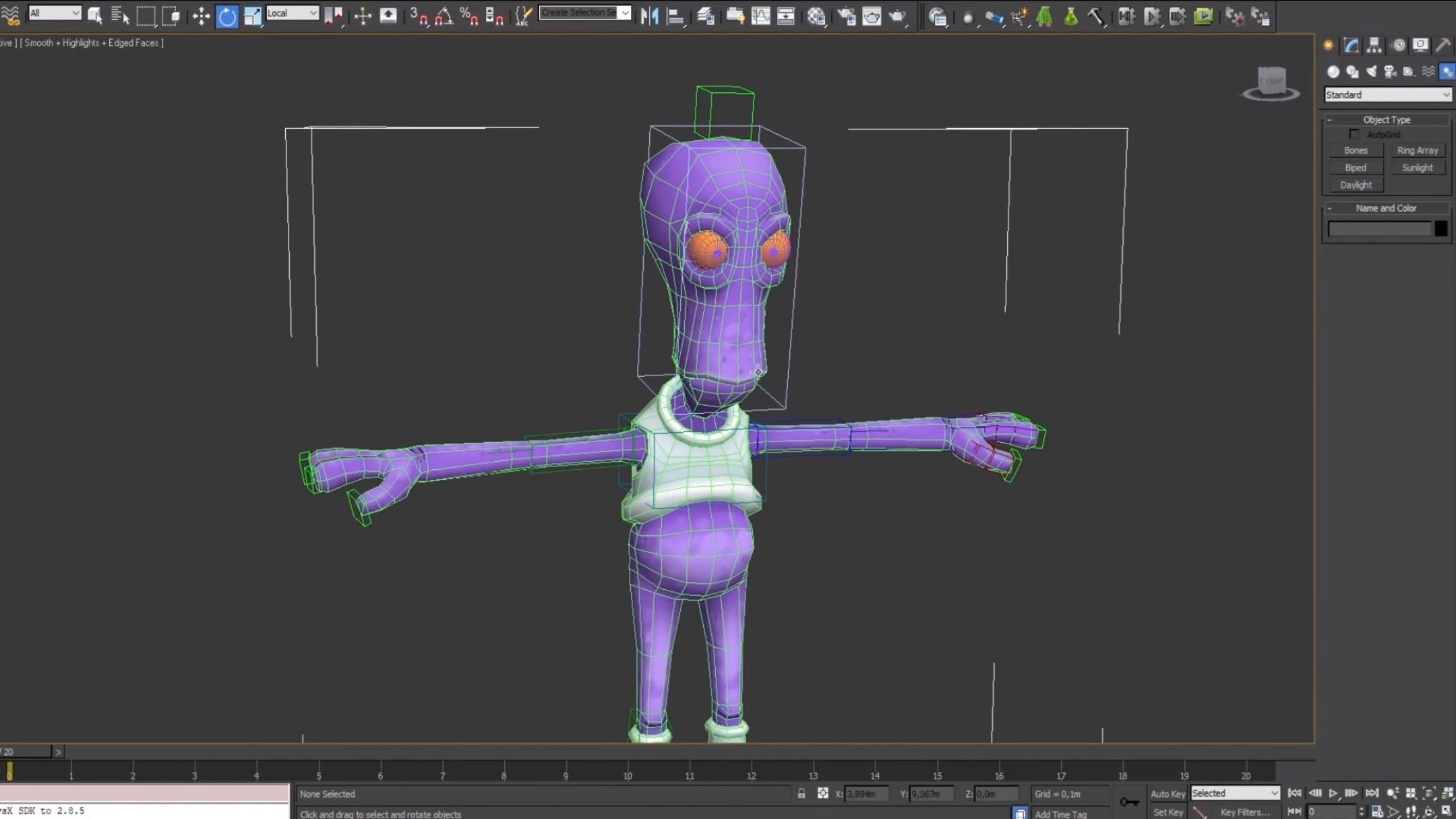The height and width of the screenshot is (819, 1456).
Task: Open the Mirror tool
Action: 649,16
